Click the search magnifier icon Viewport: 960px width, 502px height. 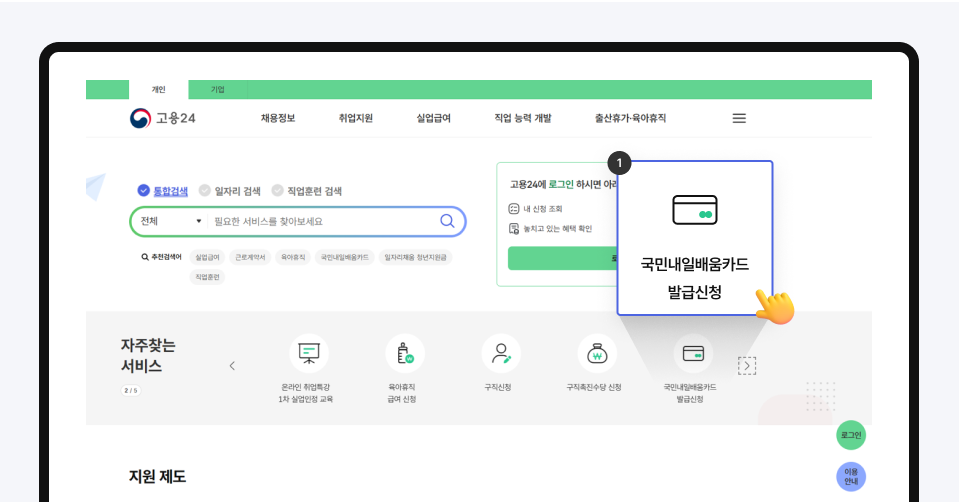click(x=448, y=221)
